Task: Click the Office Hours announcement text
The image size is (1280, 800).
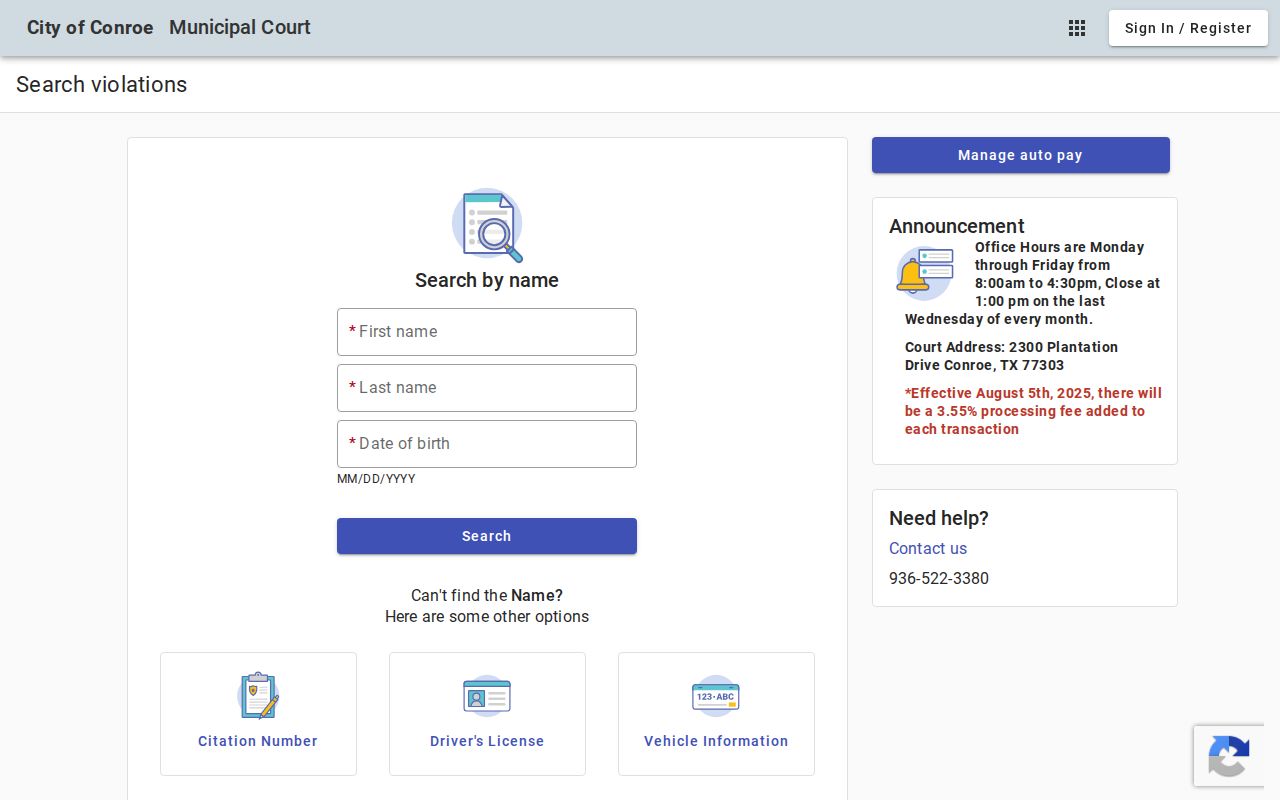Action: [1033, 283]
